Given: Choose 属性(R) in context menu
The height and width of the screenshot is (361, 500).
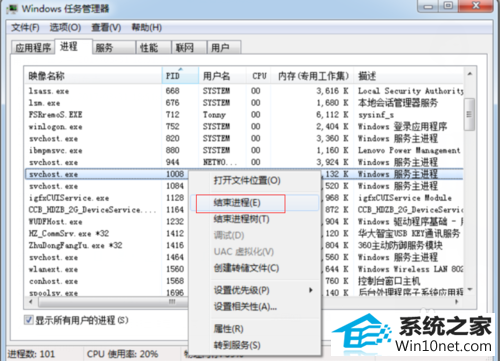Looking at the screenshot, I should coord(254,329).
